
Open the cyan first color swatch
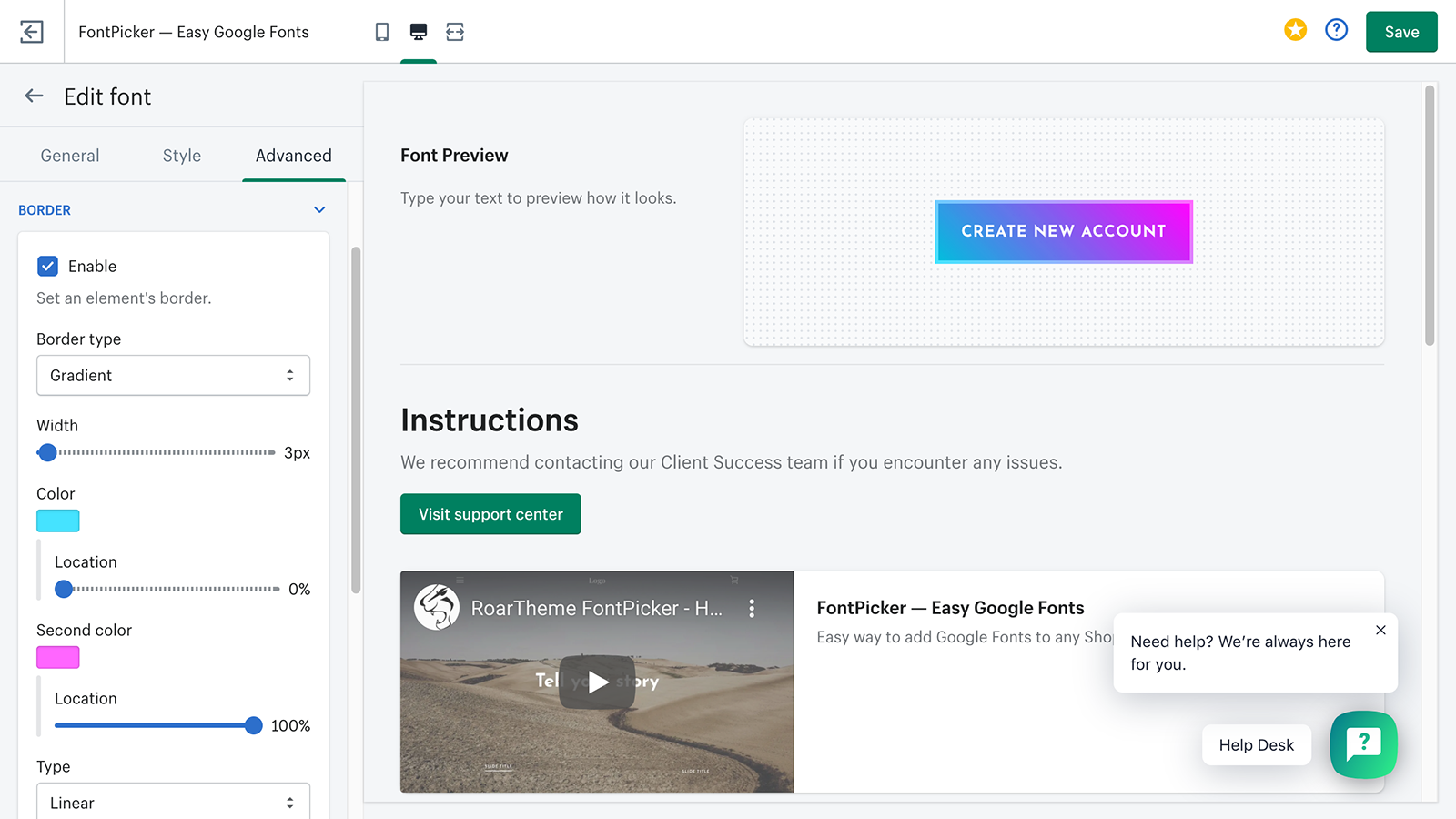58,521
